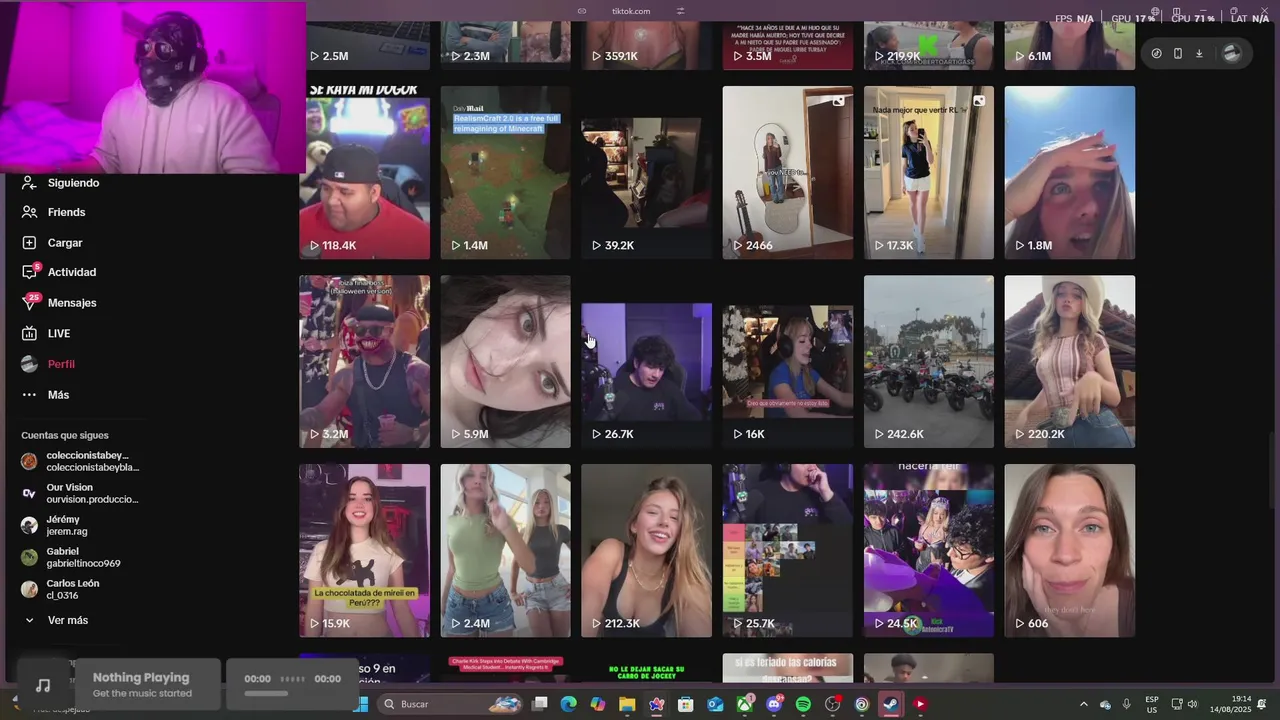
Task: Open the profile avatar in floating toolbar
Action: click(x=1232, y=54)
